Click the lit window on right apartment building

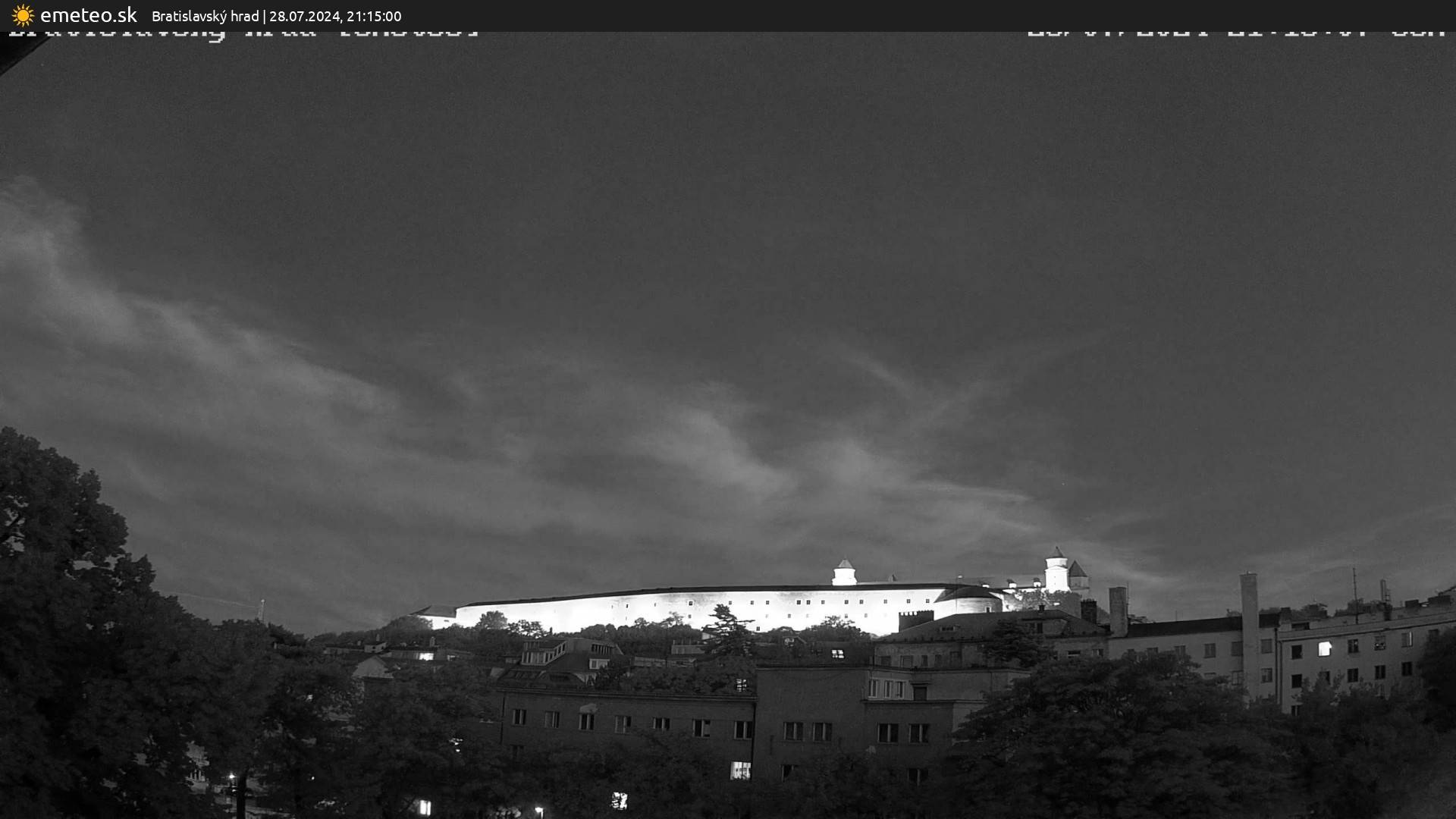coord(1324,648)
